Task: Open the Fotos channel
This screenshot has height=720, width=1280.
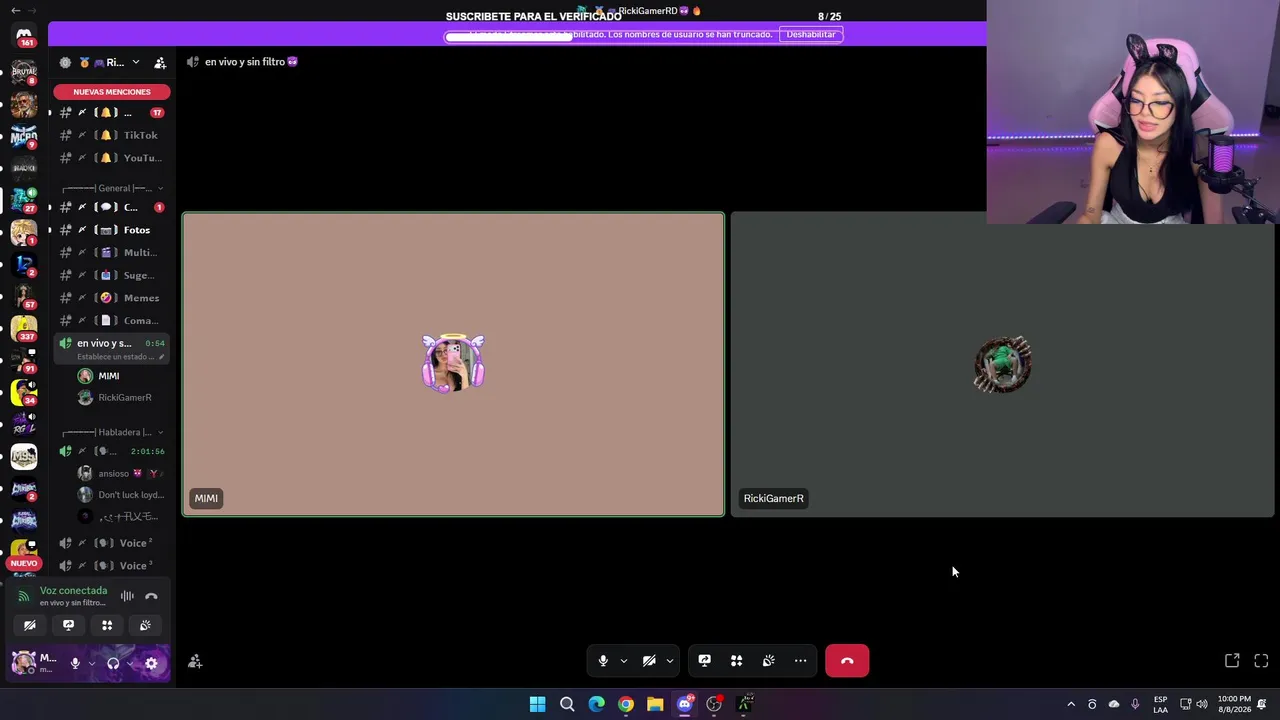Action: pyautogui.click(x=112, y=230)
